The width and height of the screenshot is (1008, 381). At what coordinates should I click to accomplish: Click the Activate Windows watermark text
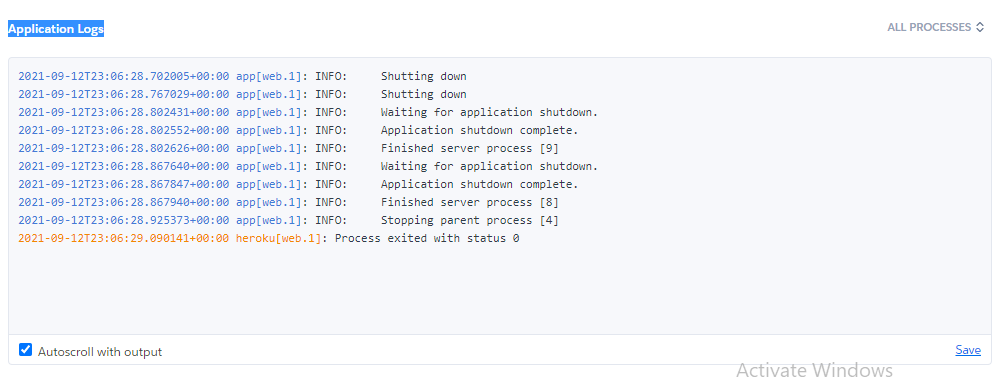814,371
